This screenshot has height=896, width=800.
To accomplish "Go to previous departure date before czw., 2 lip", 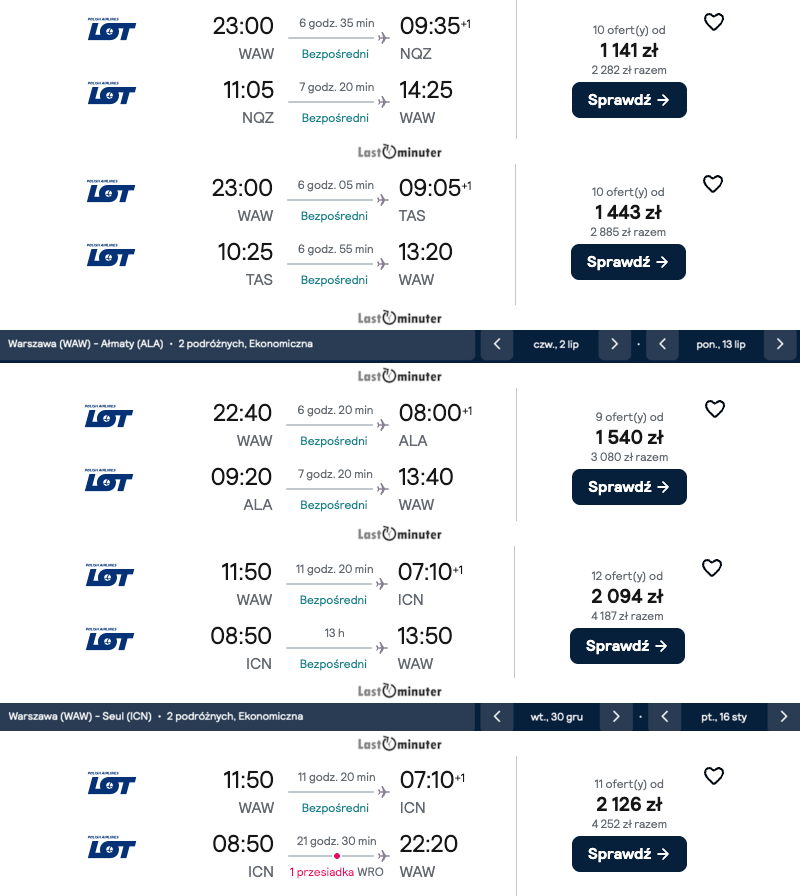I will pyautogui.click(x=497, y=344).
